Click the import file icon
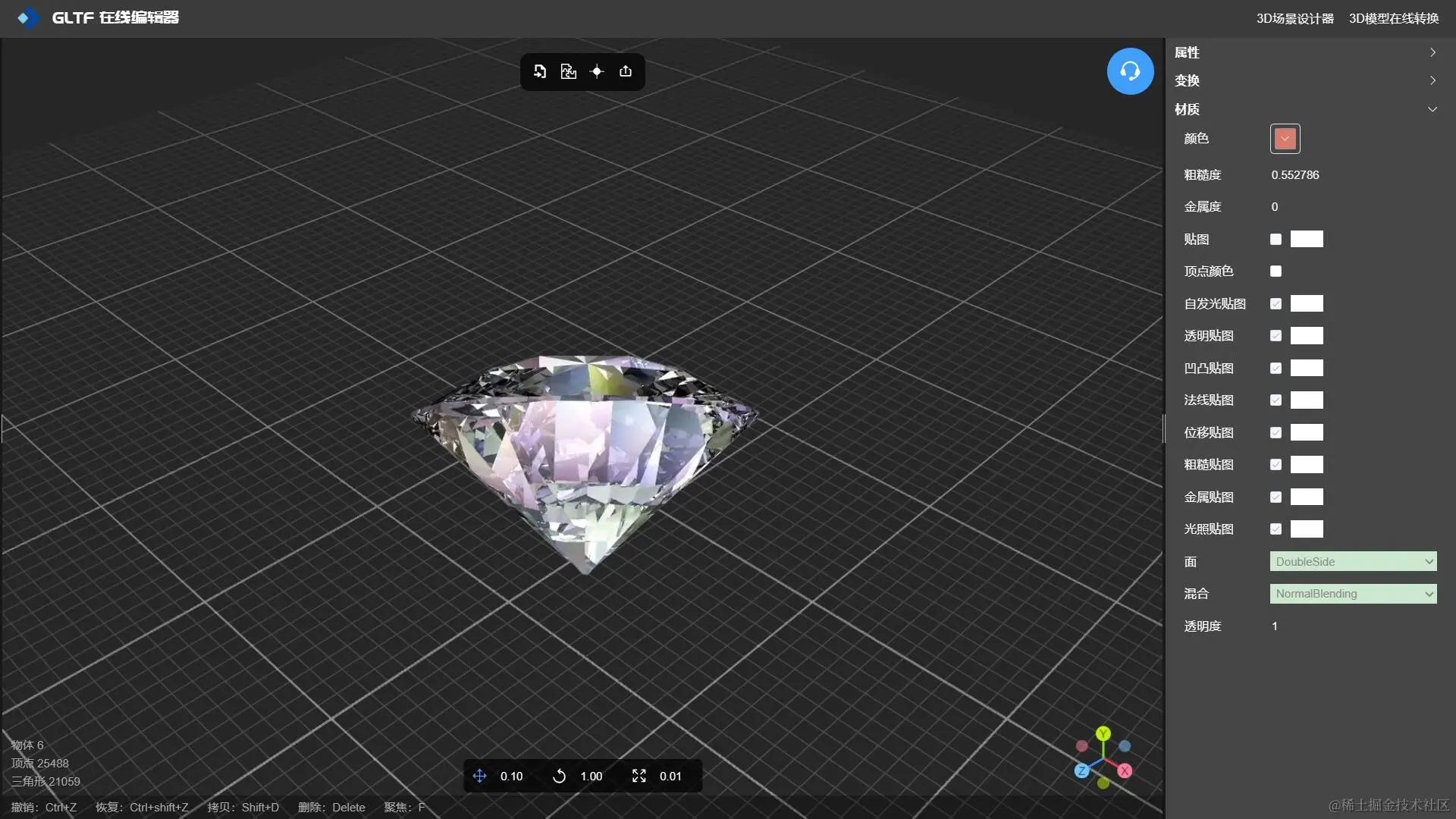 tap(540, 71)
